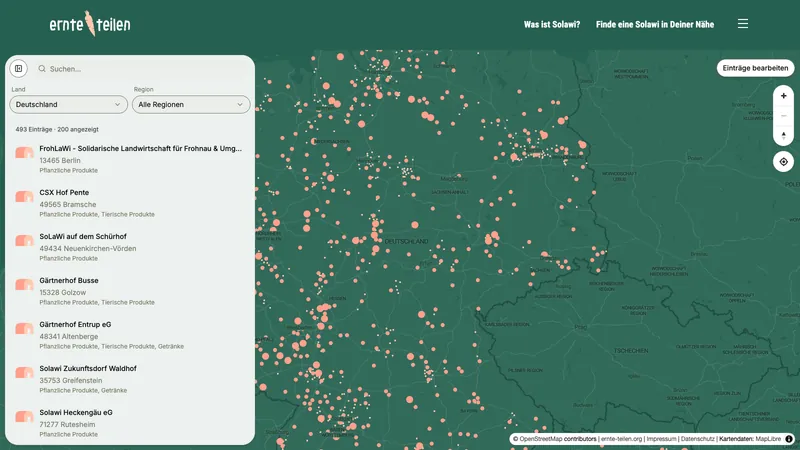Screen dimensions: 800x450
Task: Click Solawi Zukunftsdorf Waldhof farm icon
Action: 24,372
